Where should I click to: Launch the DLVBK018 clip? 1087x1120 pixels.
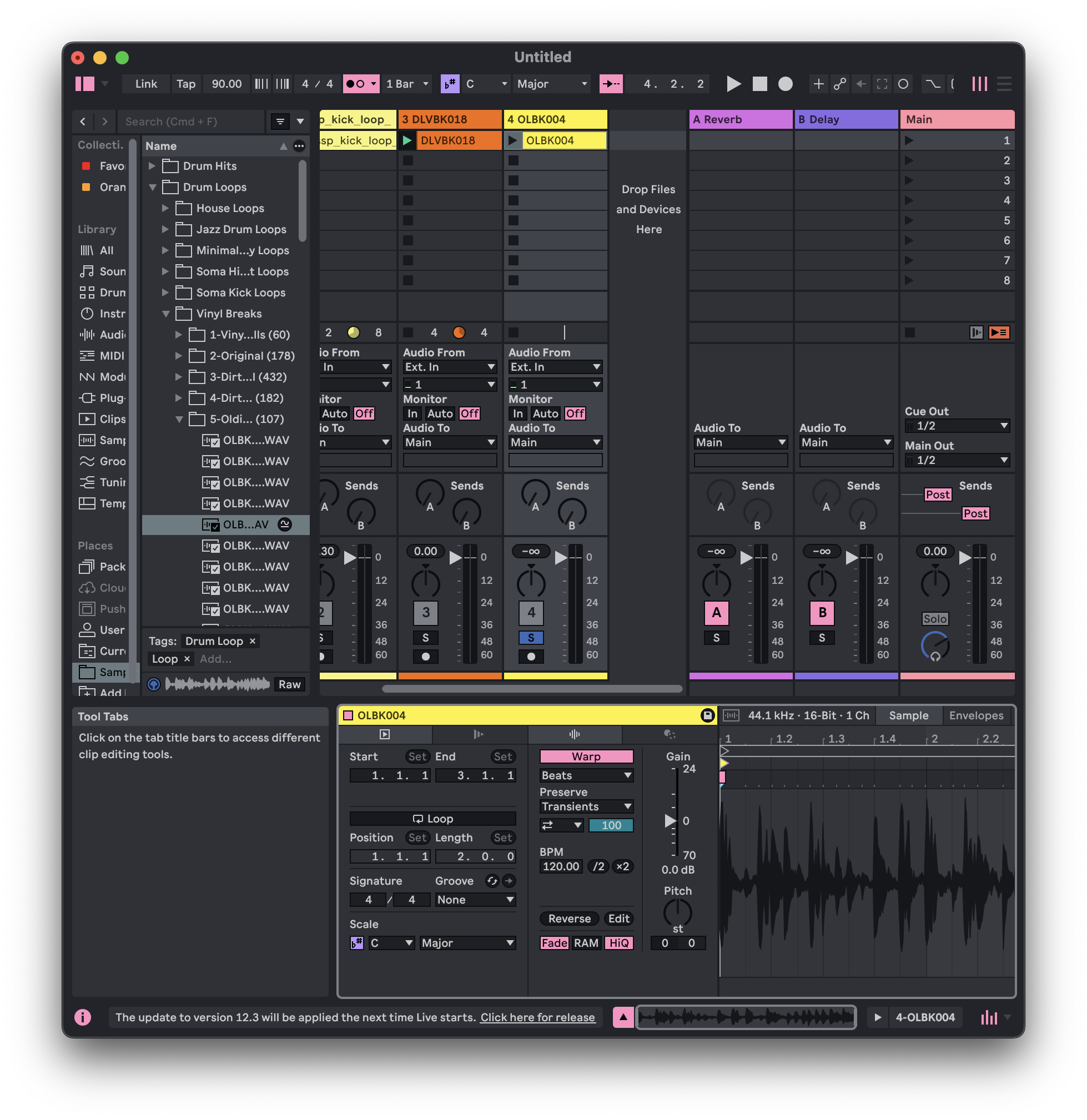(407, 140)
